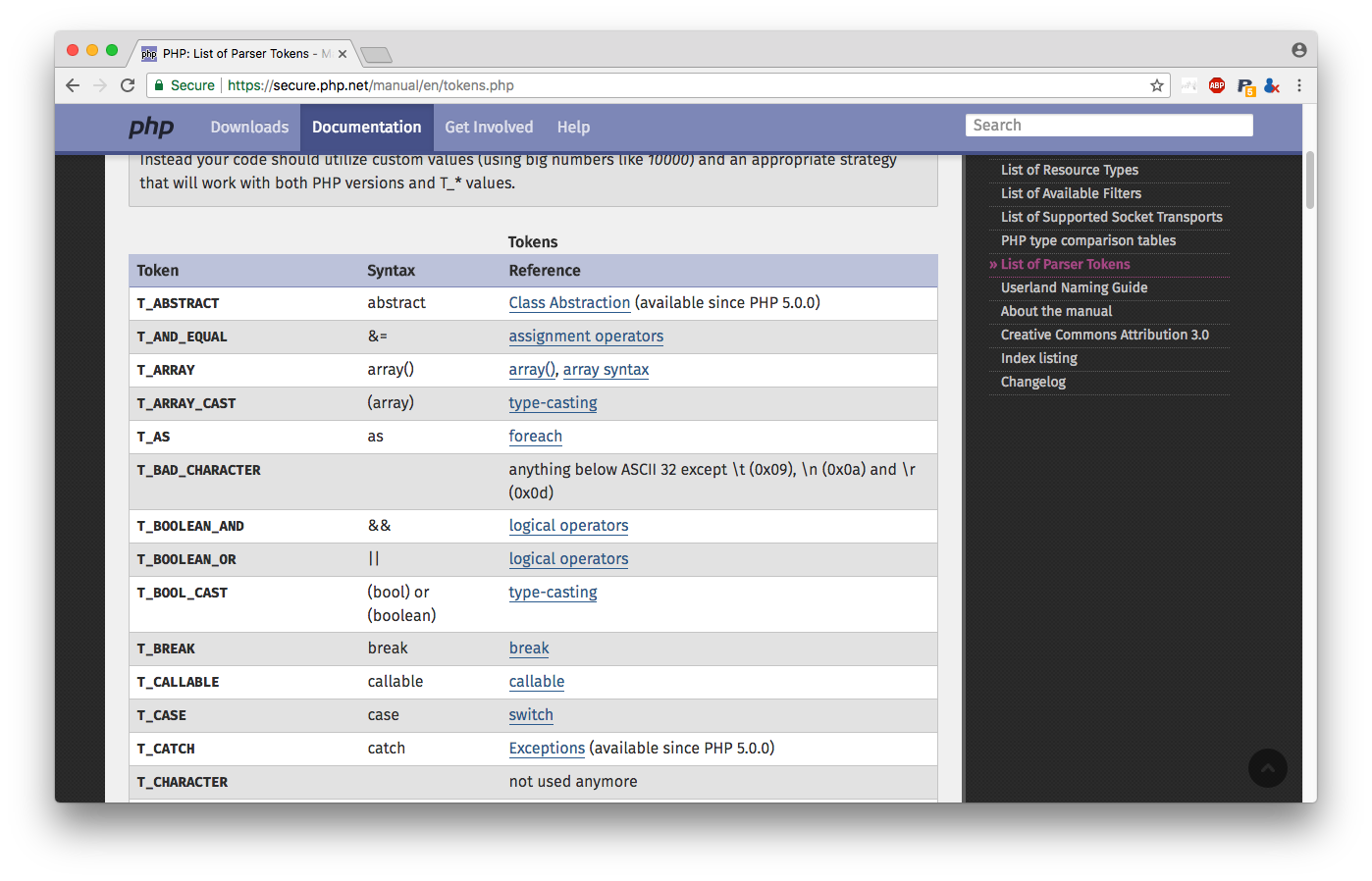Open List of Supported Socket Transports link
The height and width of the screenshot is (881, 1372).
point(1111,217)
